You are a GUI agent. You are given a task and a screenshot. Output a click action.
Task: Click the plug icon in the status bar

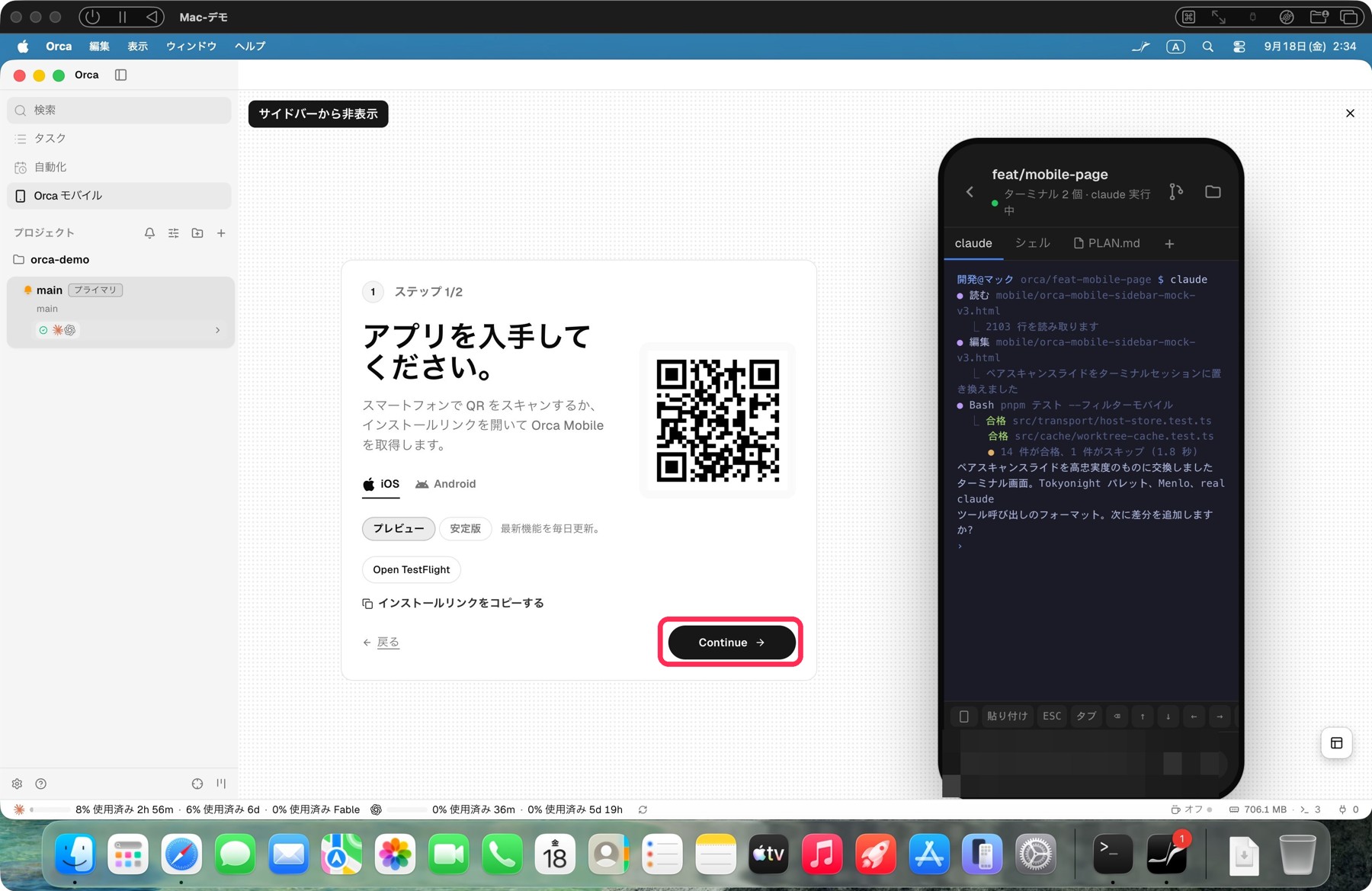(1342, 809)
